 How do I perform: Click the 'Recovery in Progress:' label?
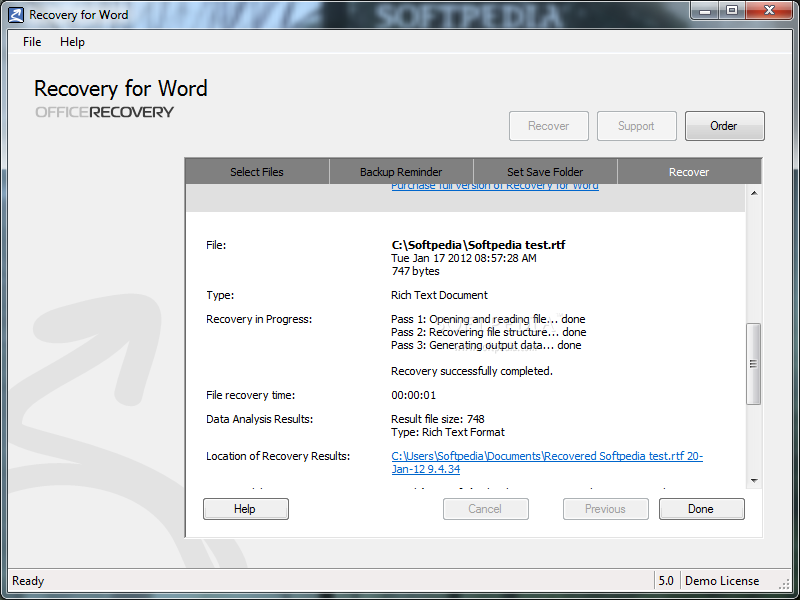click(x=259, y=319)
